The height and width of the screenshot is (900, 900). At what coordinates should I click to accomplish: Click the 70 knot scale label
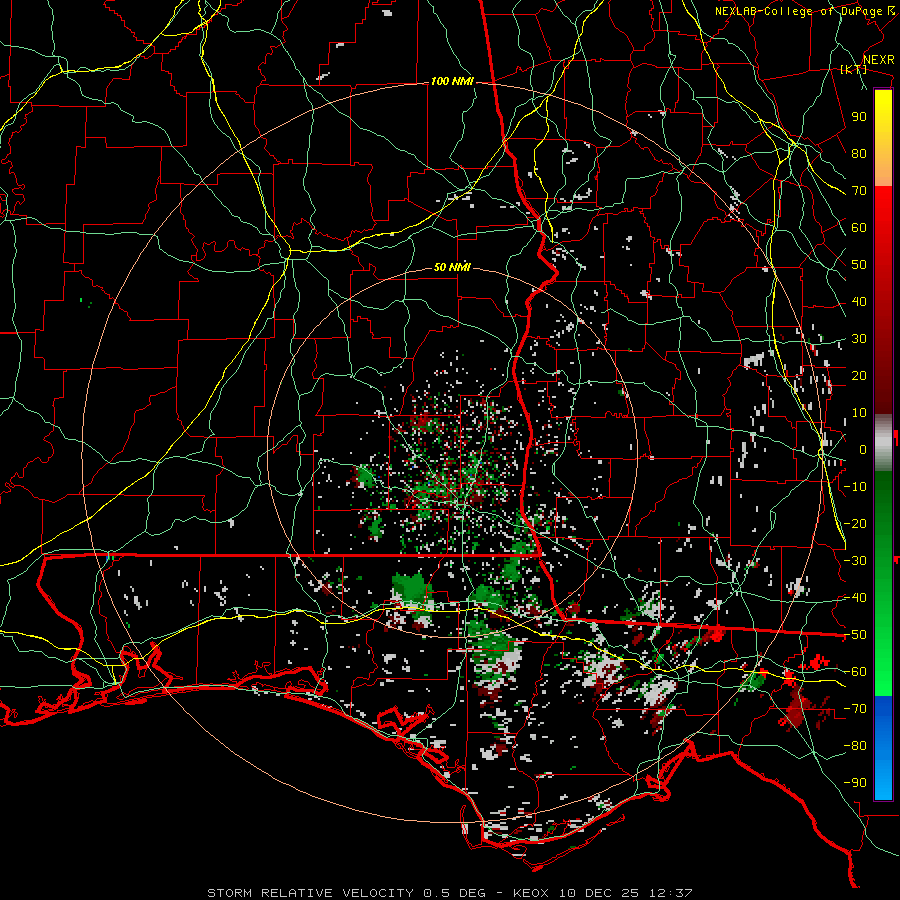[859, 191]
